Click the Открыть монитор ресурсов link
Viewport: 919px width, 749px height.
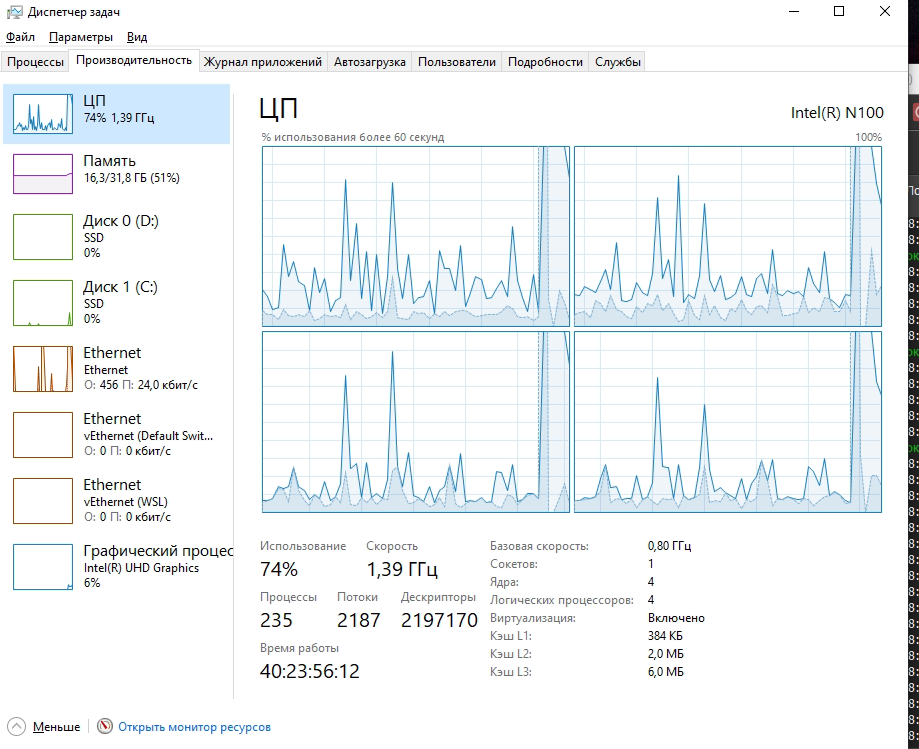click(x=194, y=727)
